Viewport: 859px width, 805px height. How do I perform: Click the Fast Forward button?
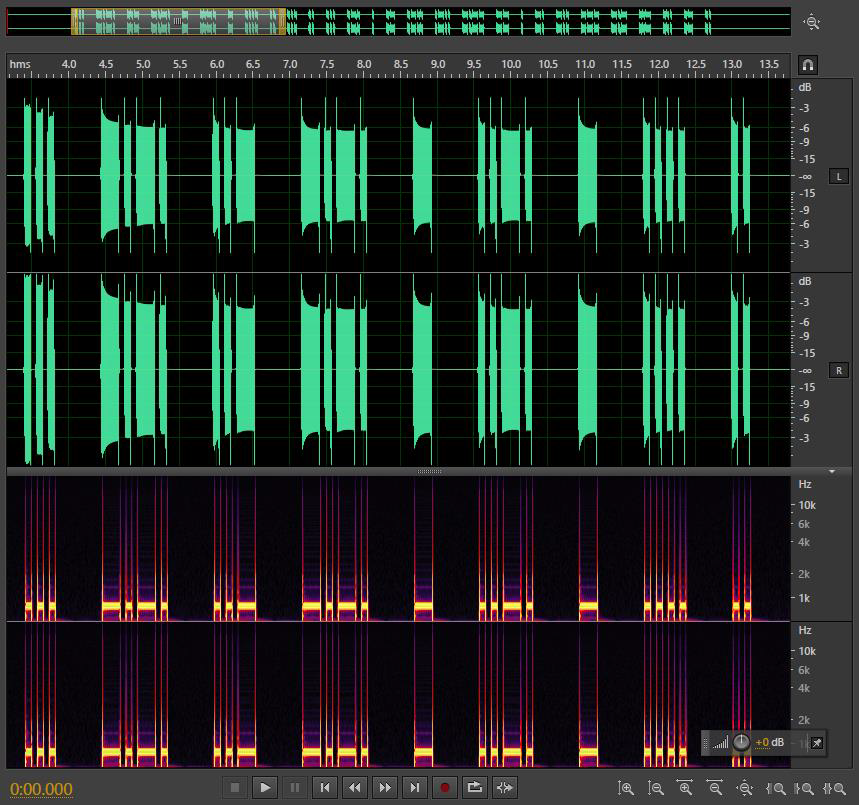point(385,787)
